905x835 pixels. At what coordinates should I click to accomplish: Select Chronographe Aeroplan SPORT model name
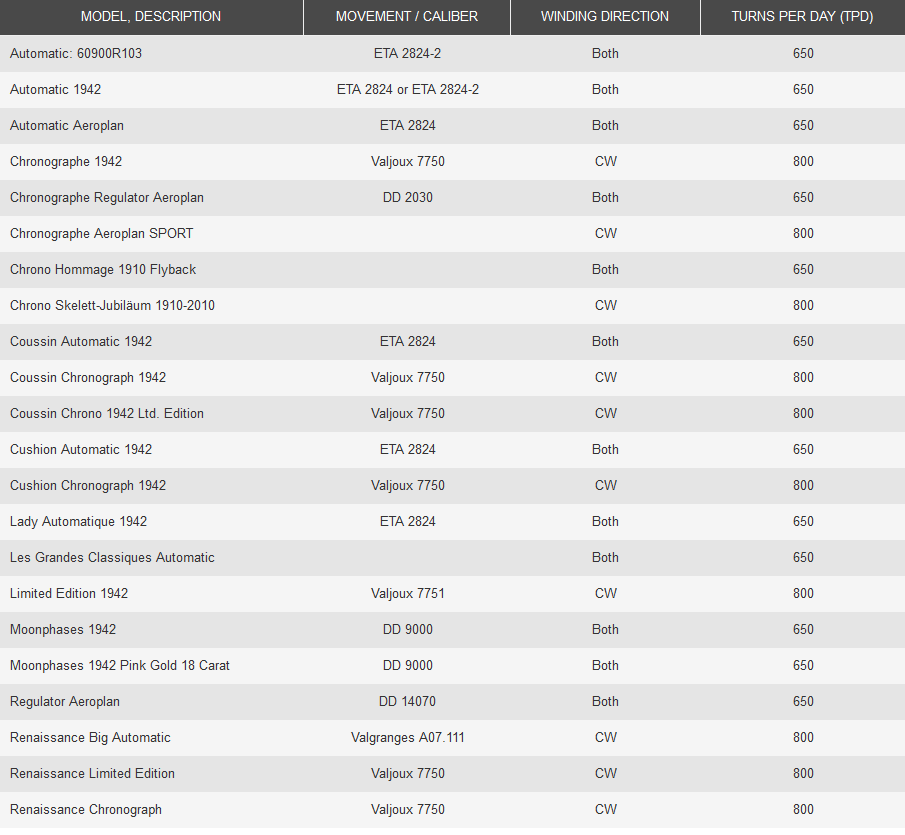pyautogui.click(x=102, y=234)
